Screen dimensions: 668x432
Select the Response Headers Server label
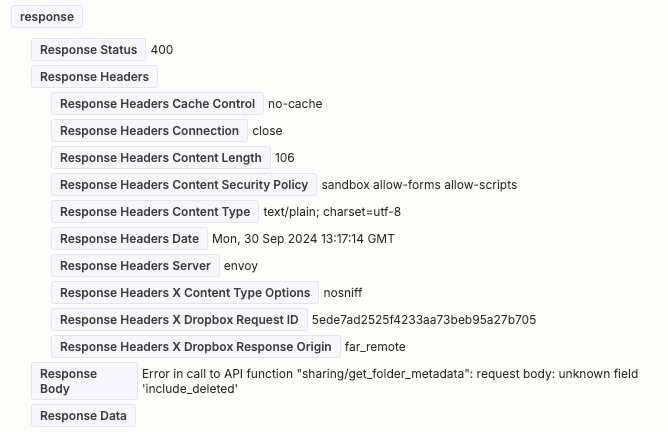(135, 266)
